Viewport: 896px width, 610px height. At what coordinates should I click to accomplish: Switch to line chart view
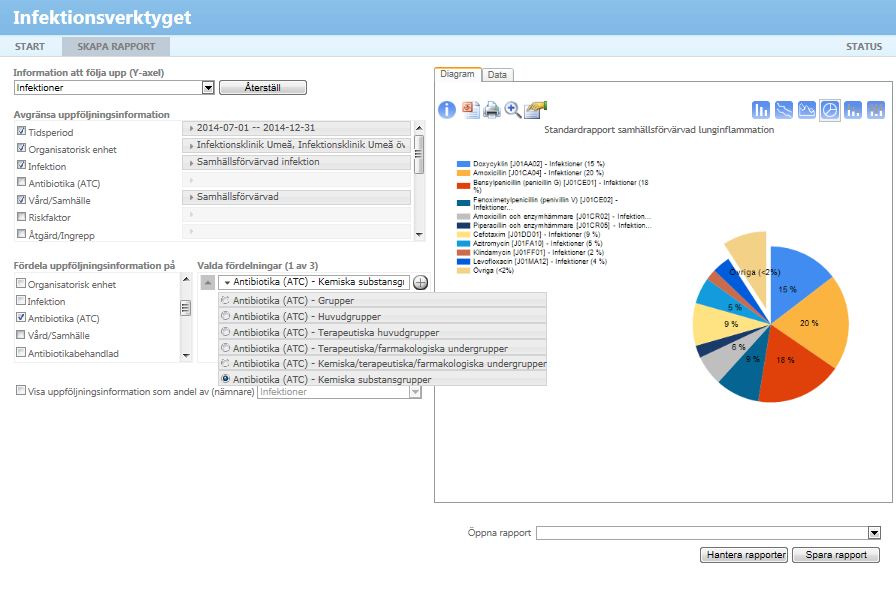click(783, 110)
